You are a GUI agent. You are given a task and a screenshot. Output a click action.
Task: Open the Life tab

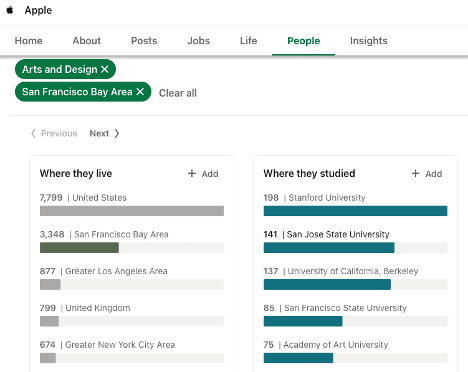click(249, 41)
